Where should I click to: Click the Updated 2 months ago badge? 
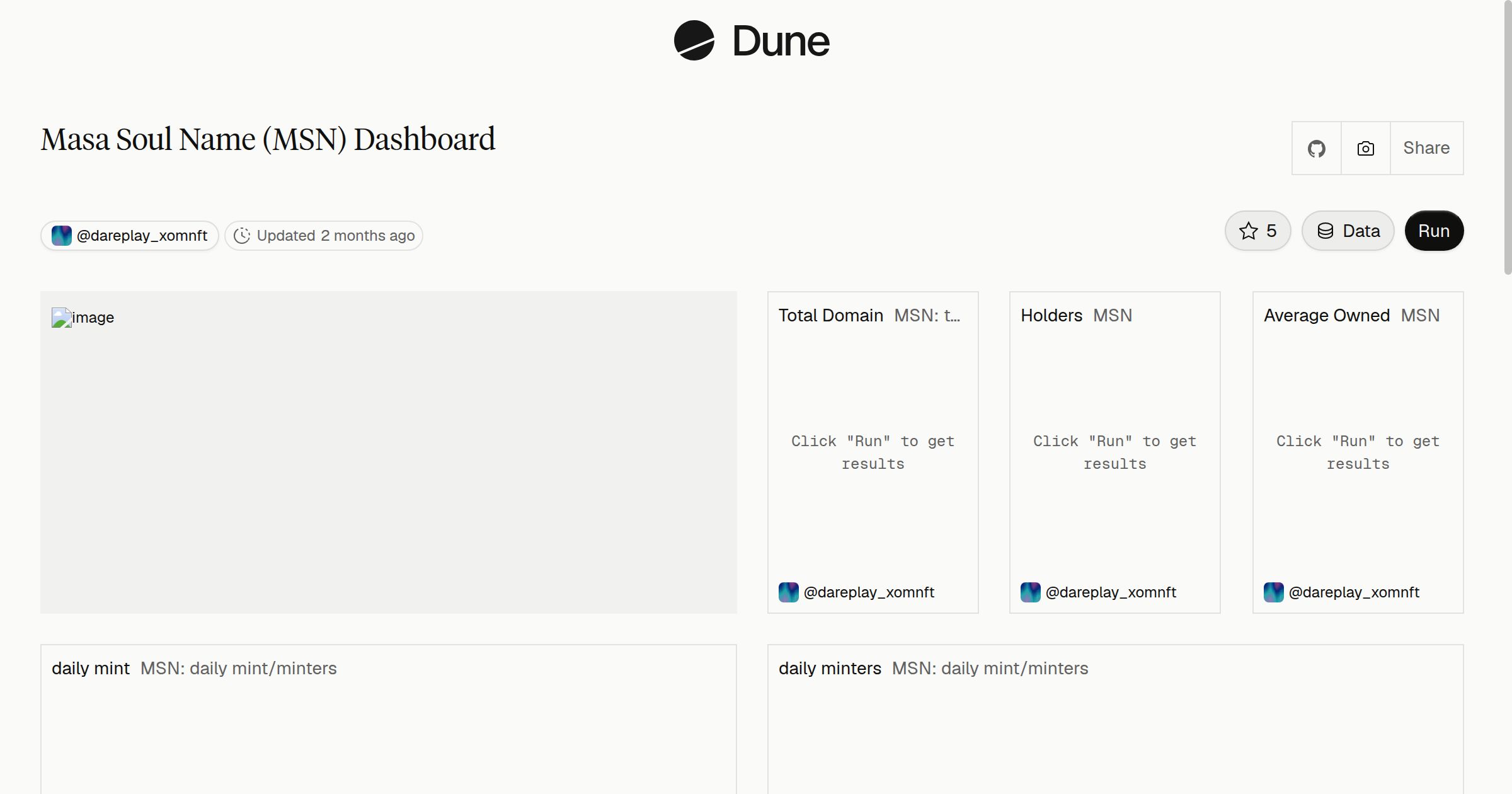[x=324, y=236]
